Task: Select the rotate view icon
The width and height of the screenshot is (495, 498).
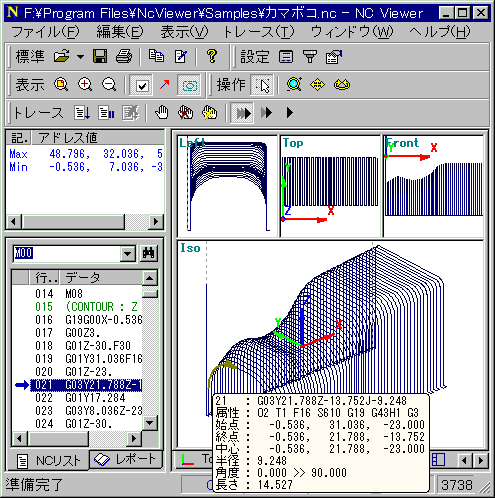Action: (342, 84)
